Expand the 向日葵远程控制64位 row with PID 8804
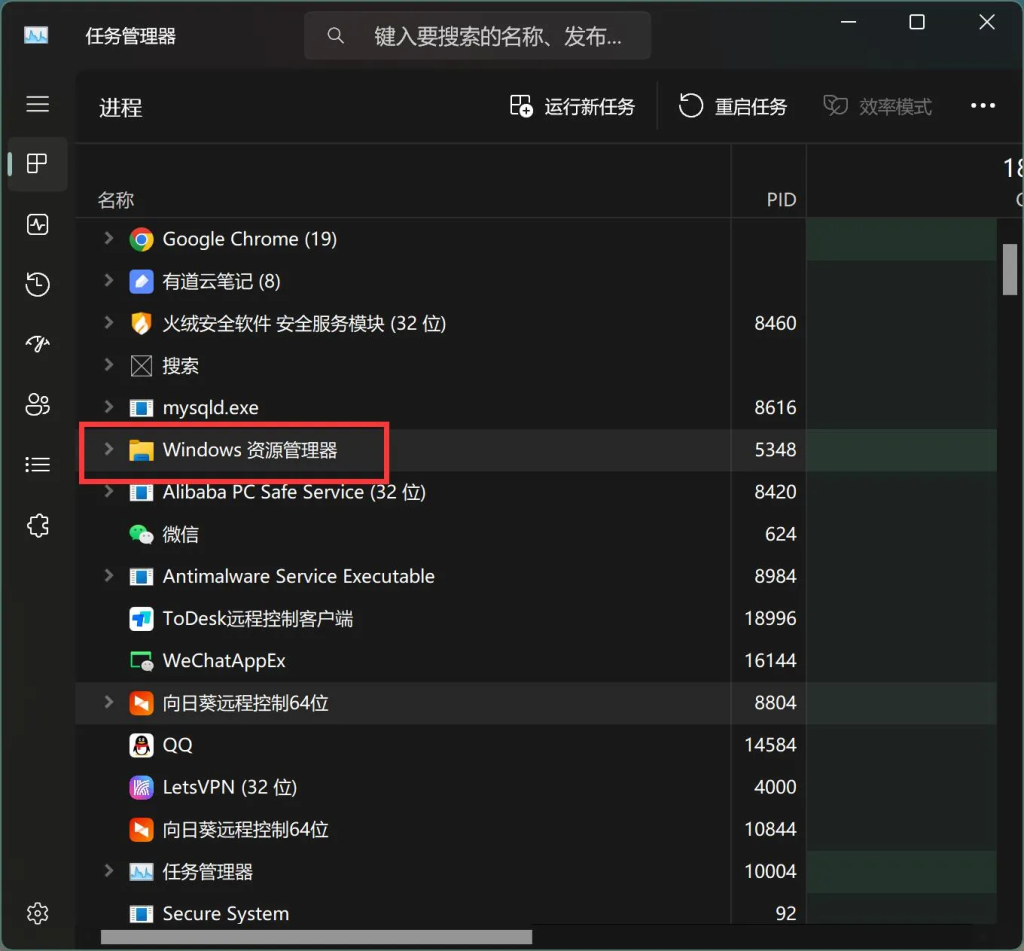Screen dimensions: 1024x951 click(108, 702)
